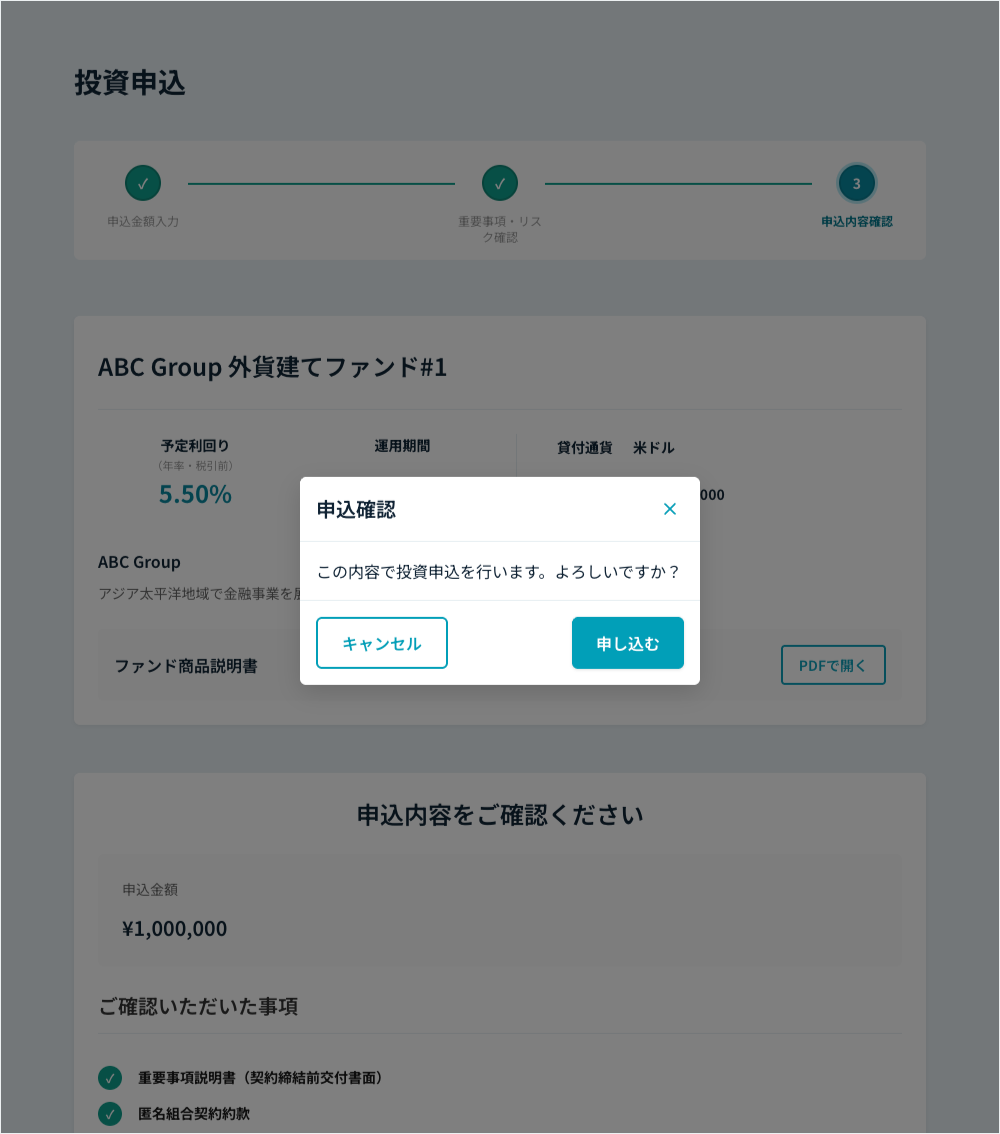
Task: Click the 重要事項・リスク確認 step label
Action: pyautogui.click(x=500, y=229)
